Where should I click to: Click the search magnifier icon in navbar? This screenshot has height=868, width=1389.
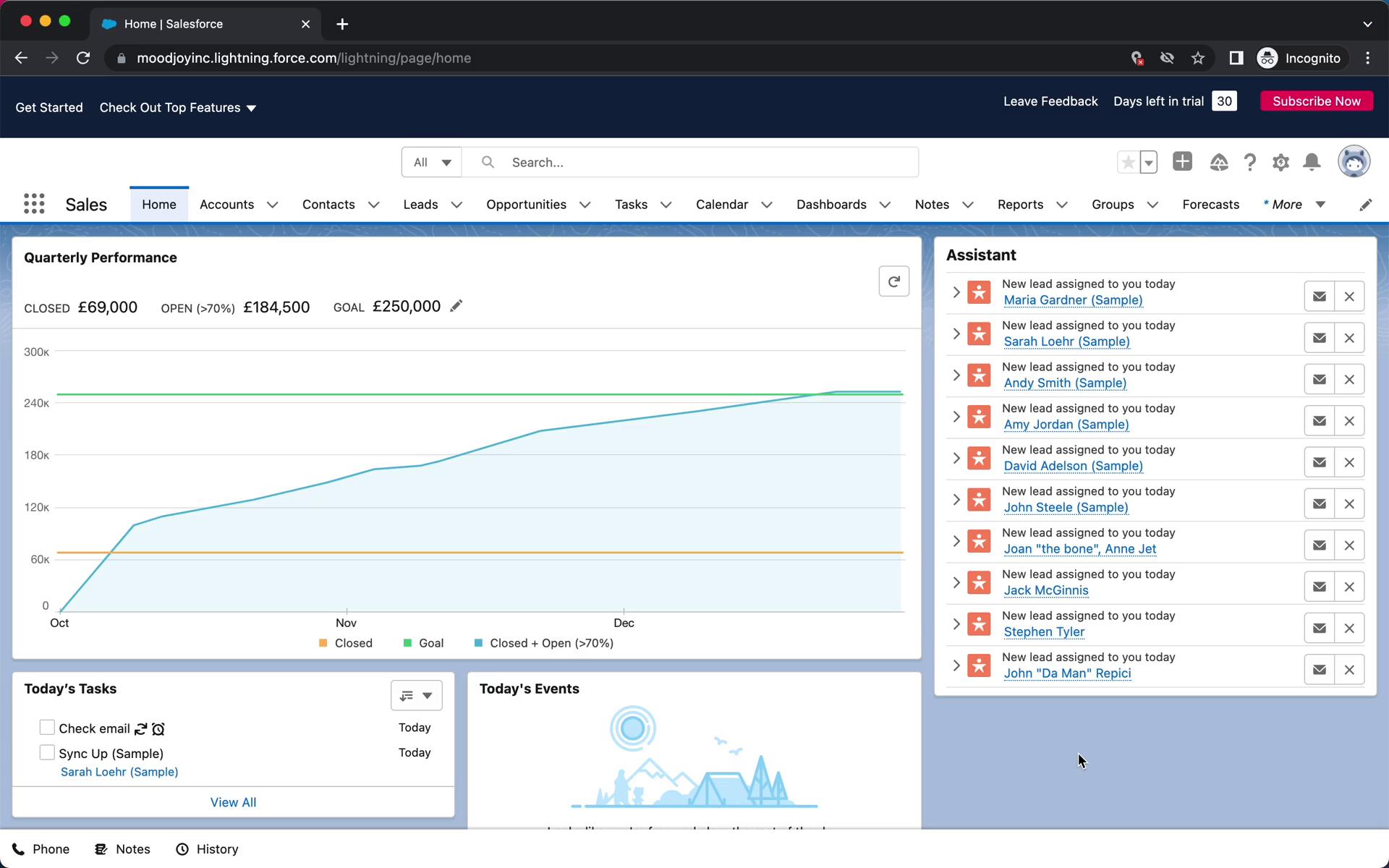pos(487,162)
